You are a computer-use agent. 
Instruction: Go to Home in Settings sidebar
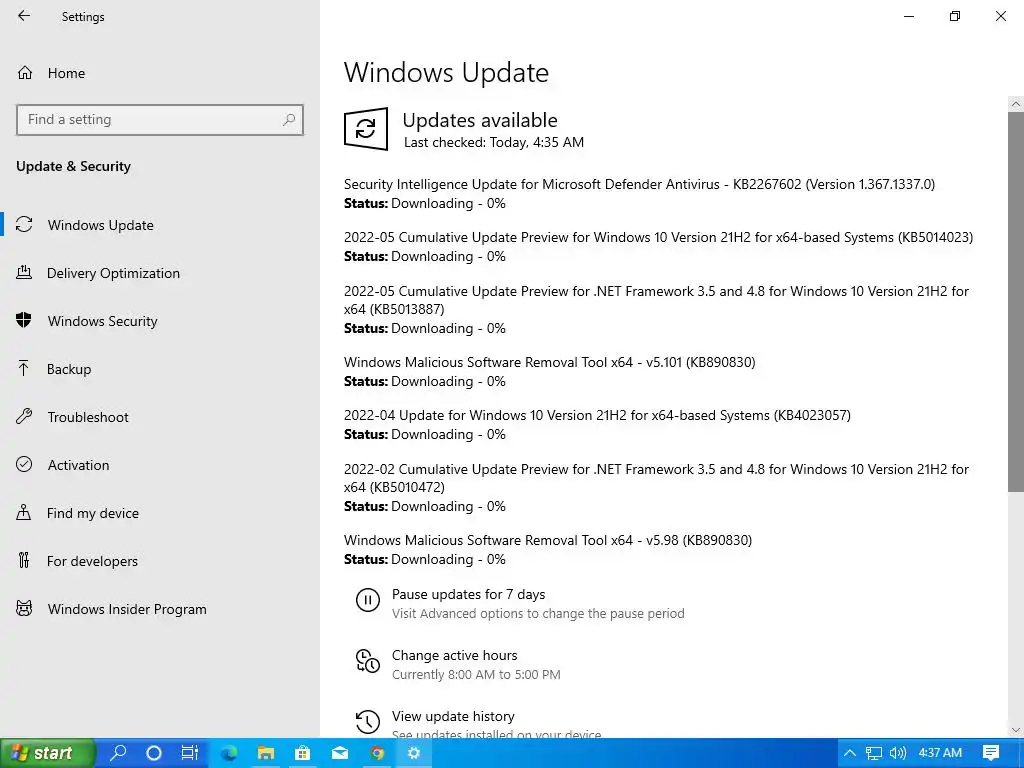[x=66, y=73]
